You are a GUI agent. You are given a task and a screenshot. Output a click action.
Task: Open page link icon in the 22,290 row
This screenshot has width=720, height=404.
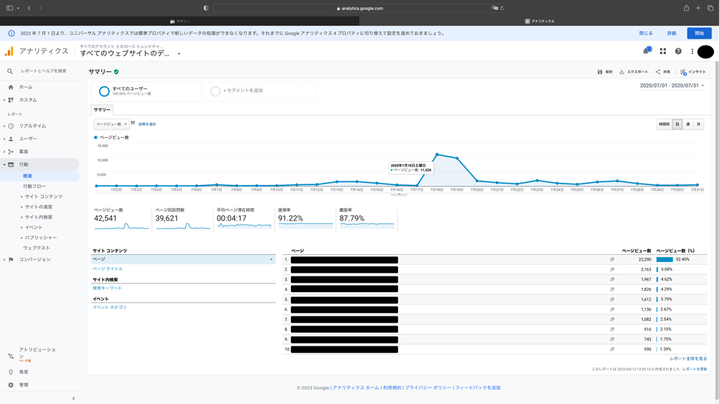[x=612, y=259]
